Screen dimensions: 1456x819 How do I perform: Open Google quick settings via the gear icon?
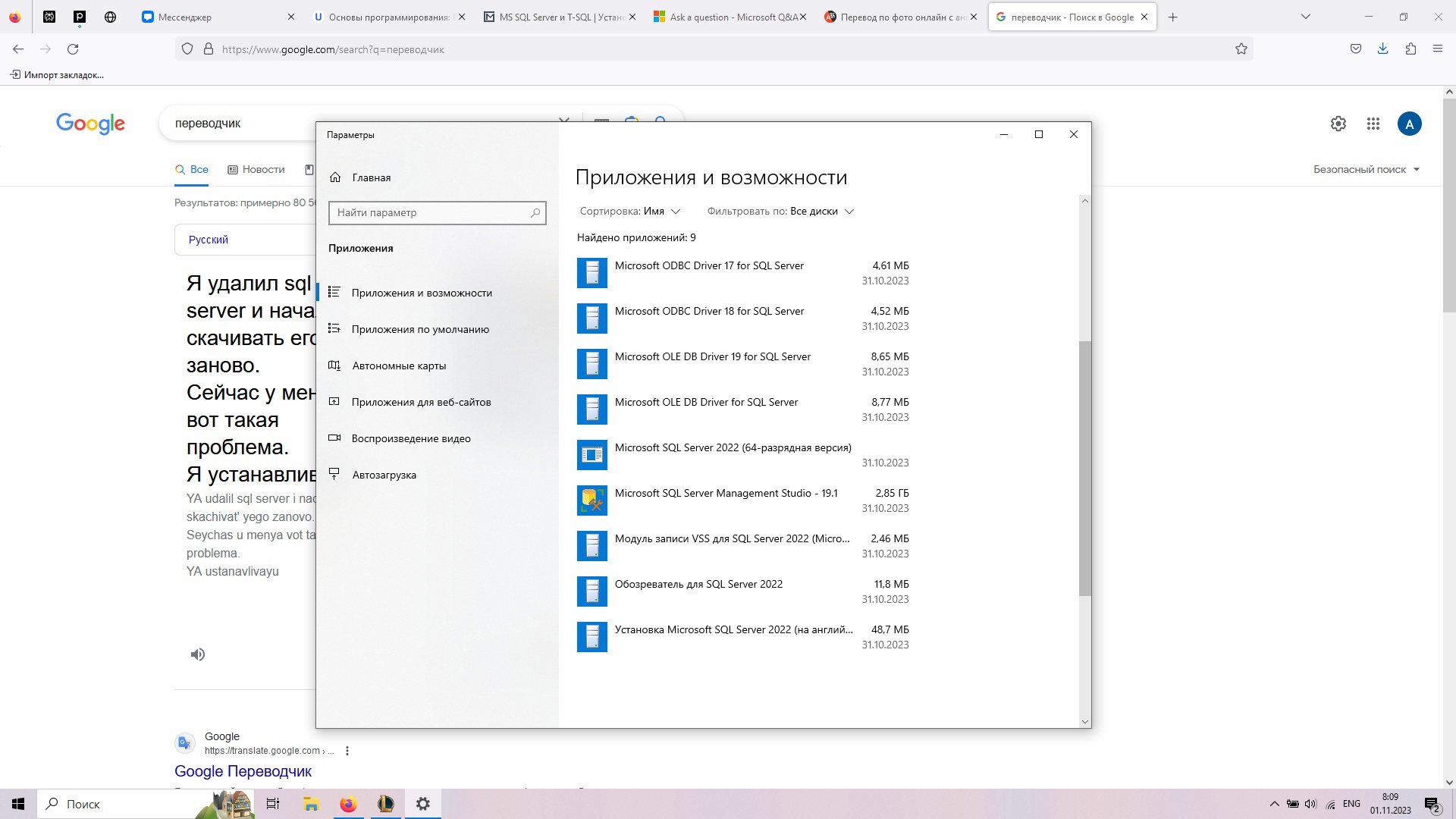click(x=1338, y=124)
